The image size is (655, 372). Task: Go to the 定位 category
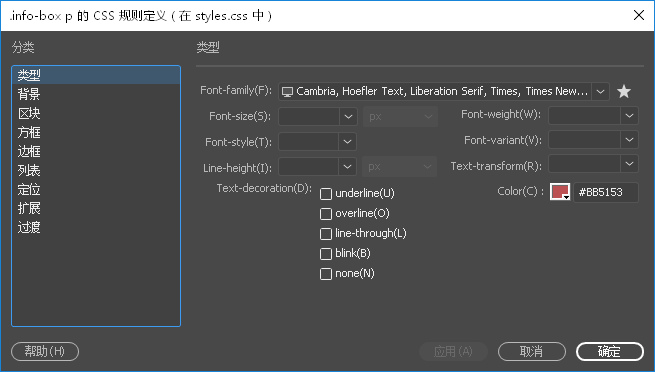[x=96, y=190]
